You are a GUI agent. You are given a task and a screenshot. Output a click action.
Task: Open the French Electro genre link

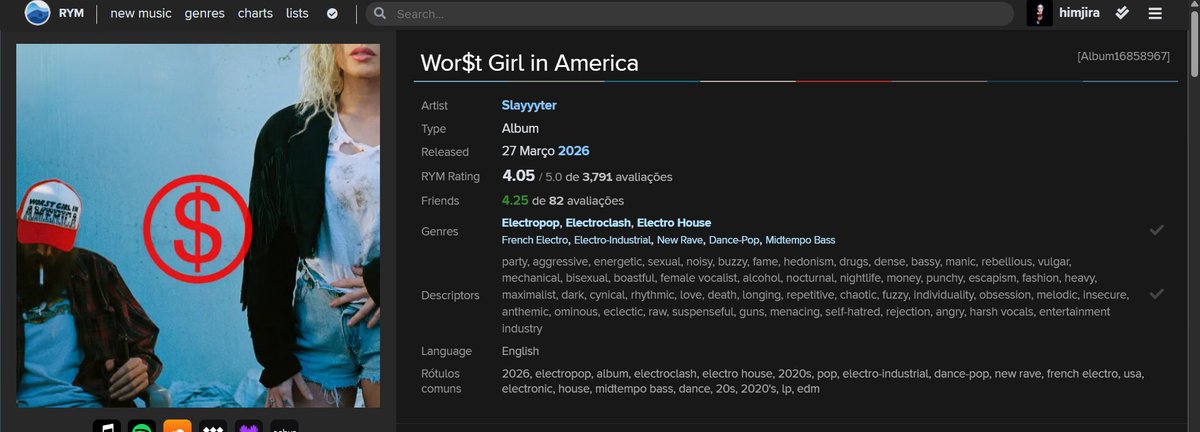coord(535,240)
